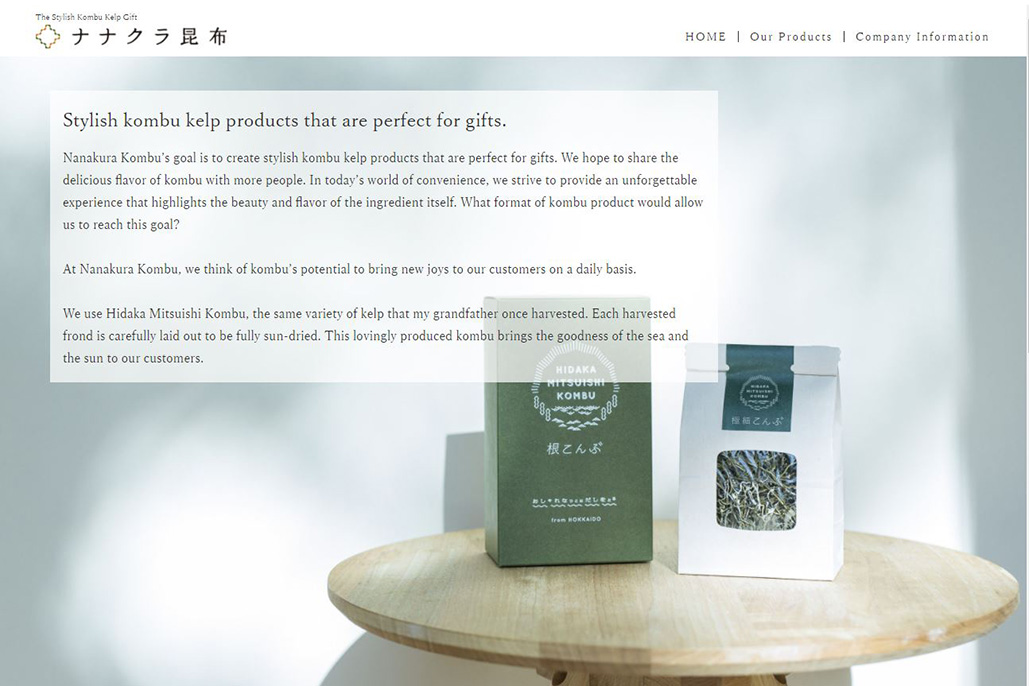Click the kelp window on the paper bag

[756, 490]
